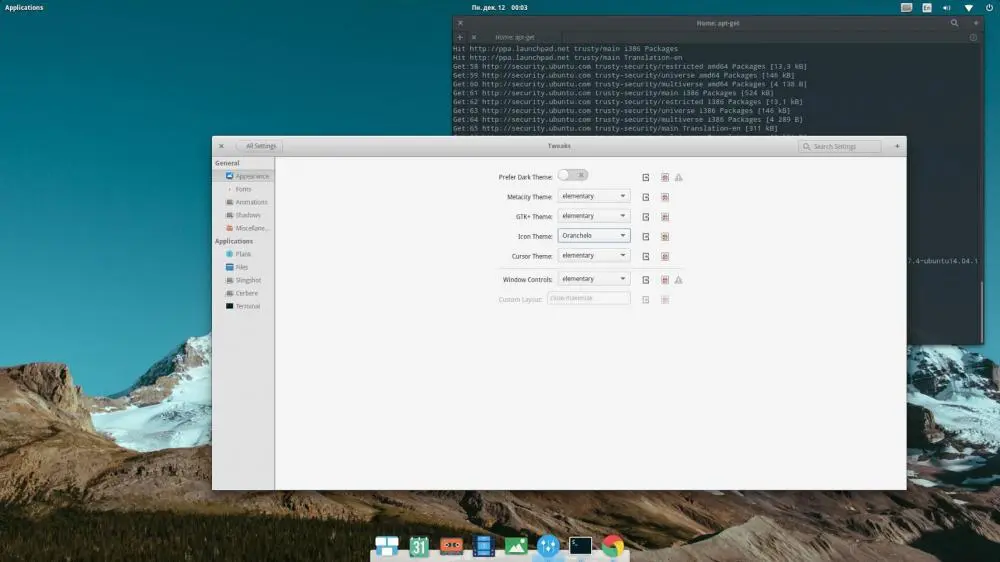Click the red icon beside Cursor Theme
Image resolution: width=1000 pixels, height=562 pixels.
click(x=665, y=256)
